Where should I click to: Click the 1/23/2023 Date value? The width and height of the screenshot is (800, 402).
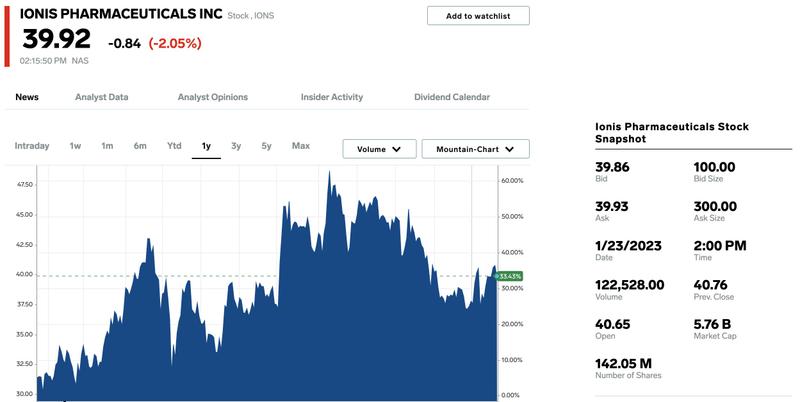628,245
